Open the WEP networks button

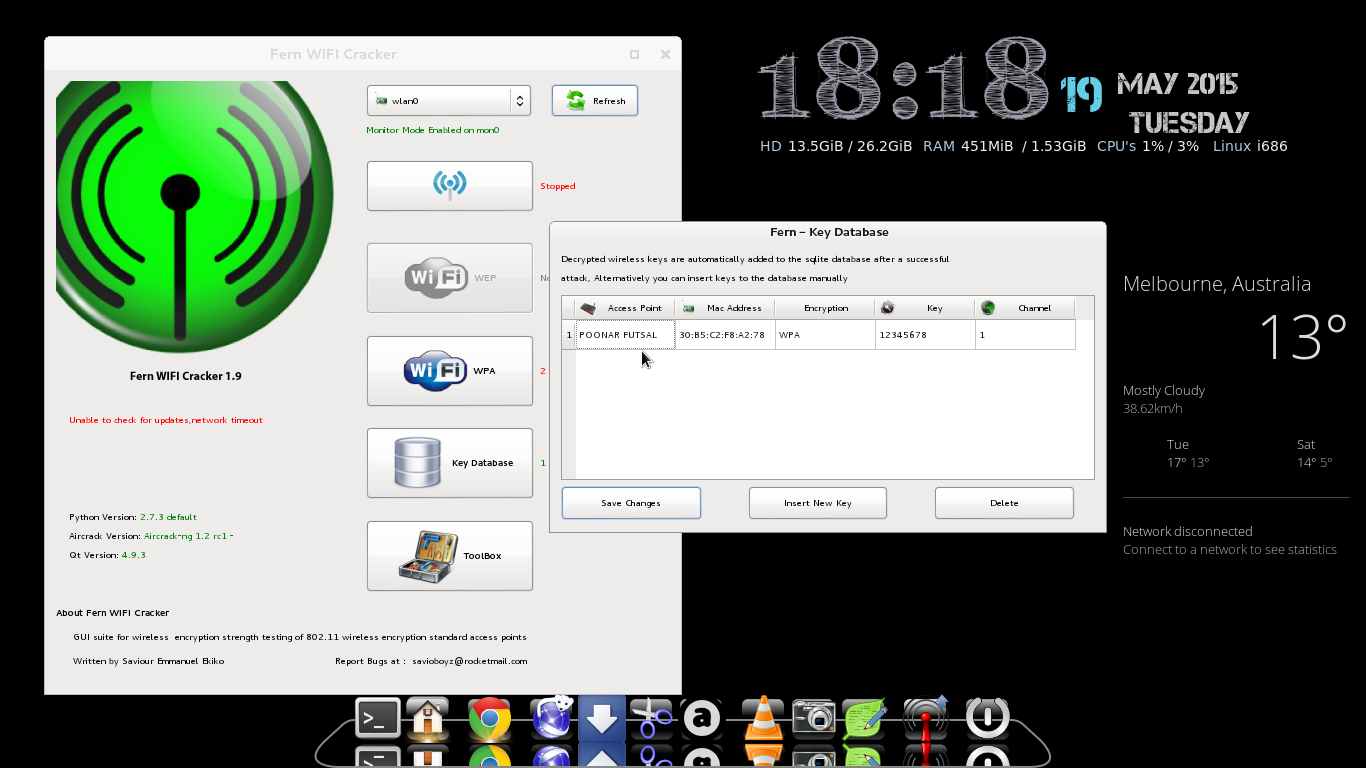(x=449, y=278)
